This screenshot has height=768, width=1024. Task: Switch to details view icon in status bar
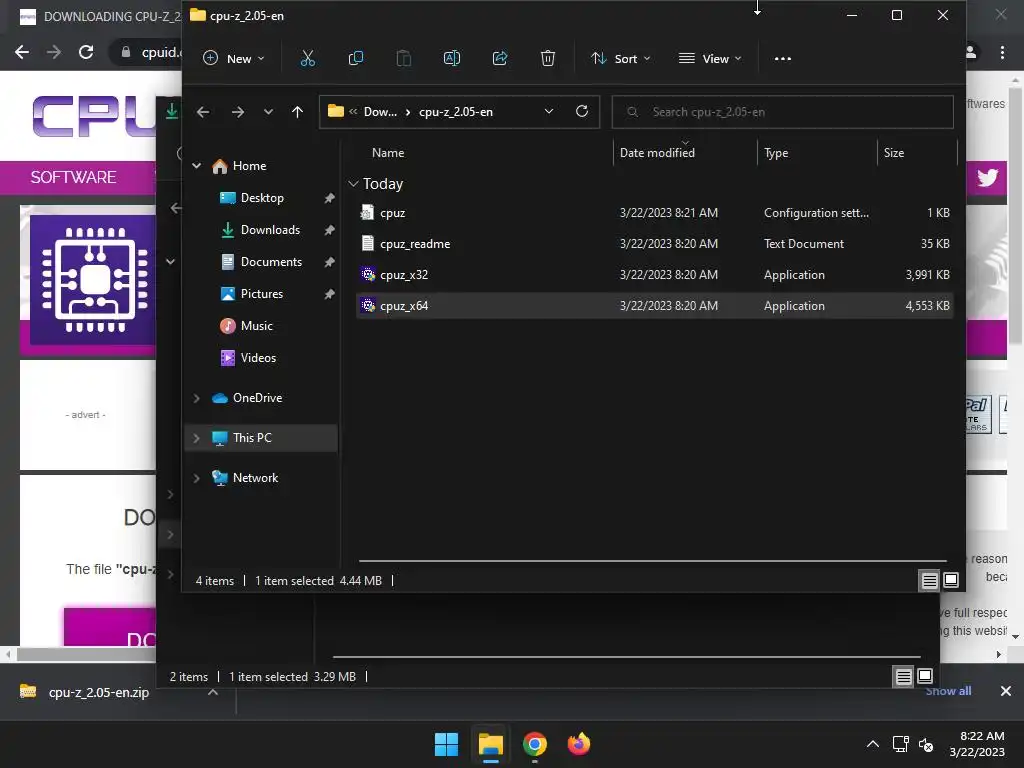click(929, 580)
